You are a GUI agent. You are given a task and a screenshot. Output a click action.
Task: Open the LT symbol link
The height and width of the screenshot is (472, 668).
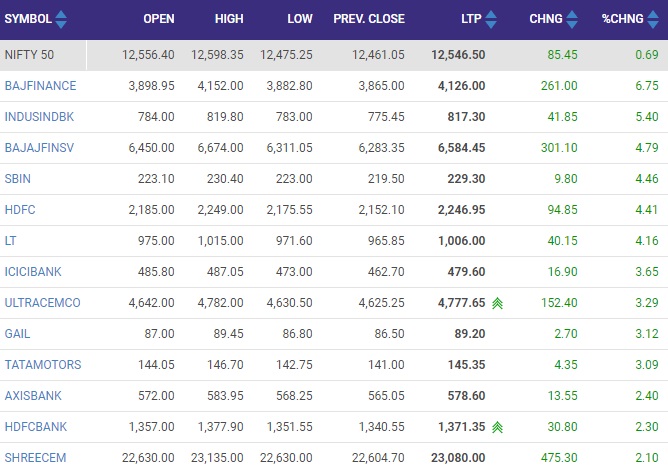coord(10,241)
